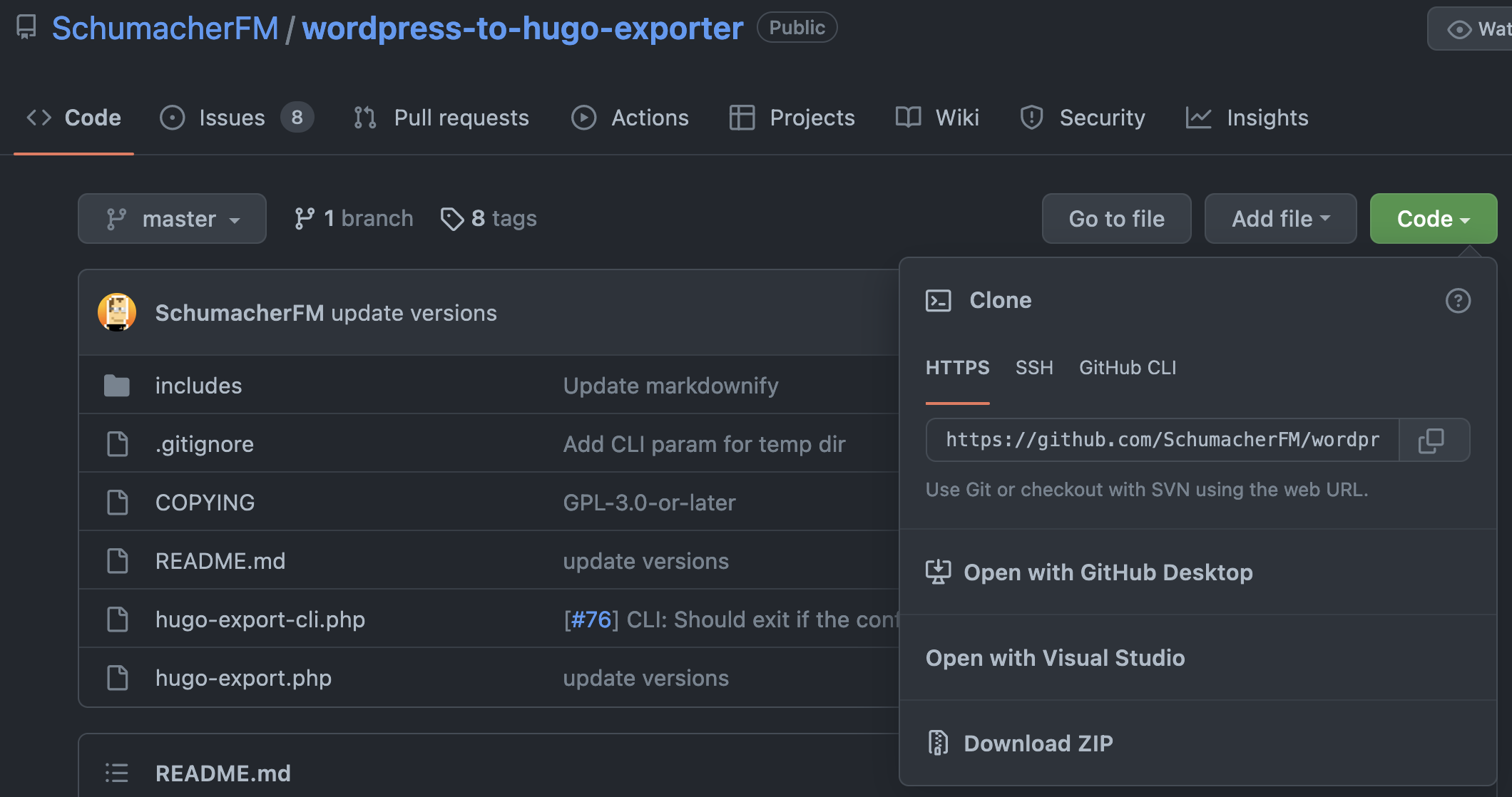1512x797 pixels.
Task: Open the #76 issue link
Action: pos(591,619)
